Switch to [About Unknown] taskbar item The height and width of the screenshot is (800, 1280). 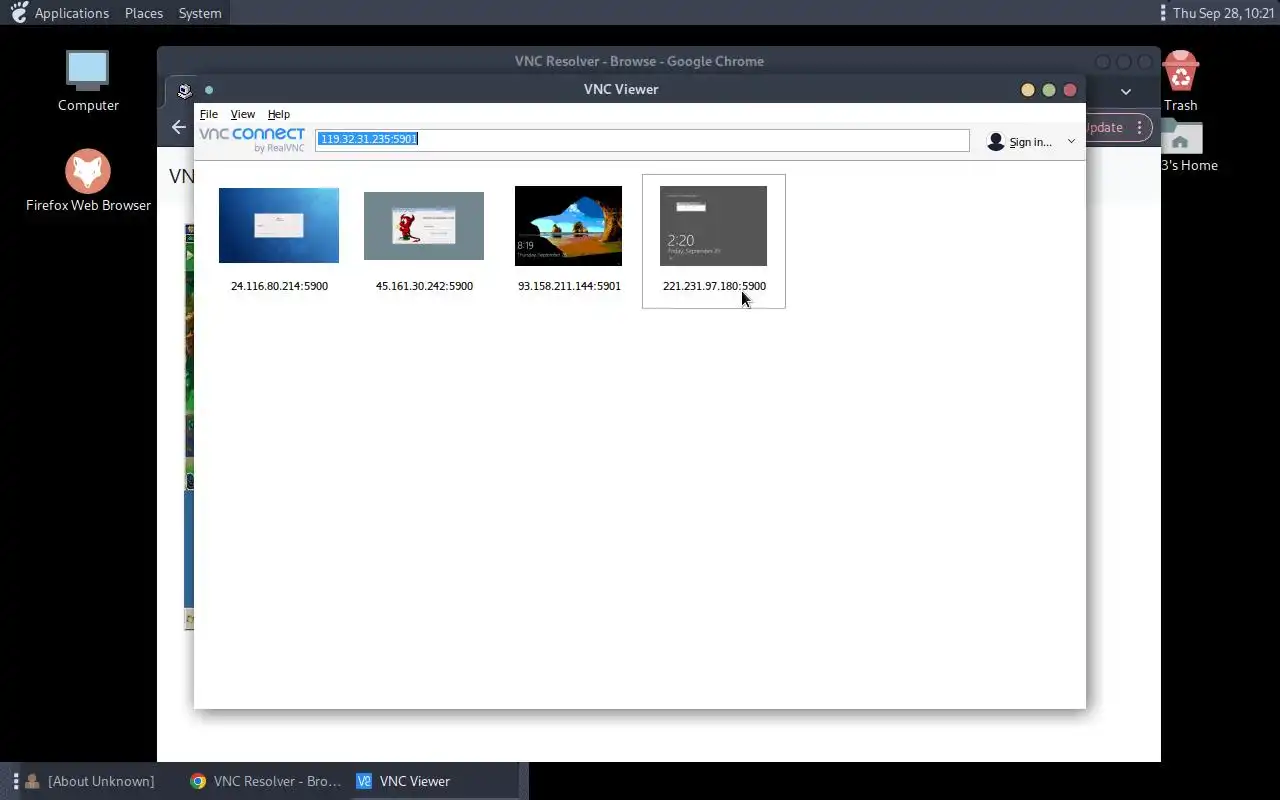pyautogui.click(x=91, y=781)
